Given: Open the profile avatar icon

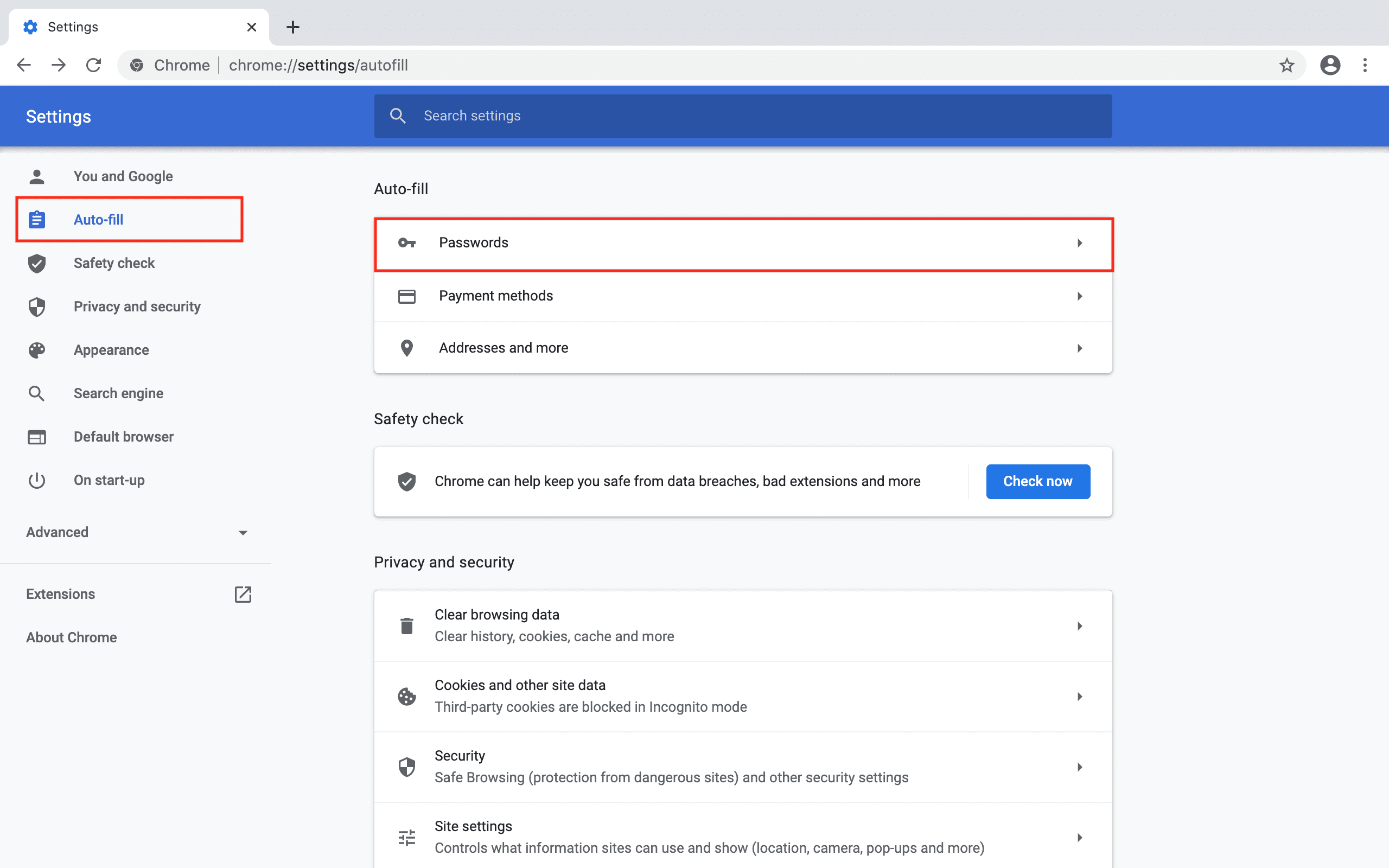Looking at the screenshot, I should point(1330,66).
